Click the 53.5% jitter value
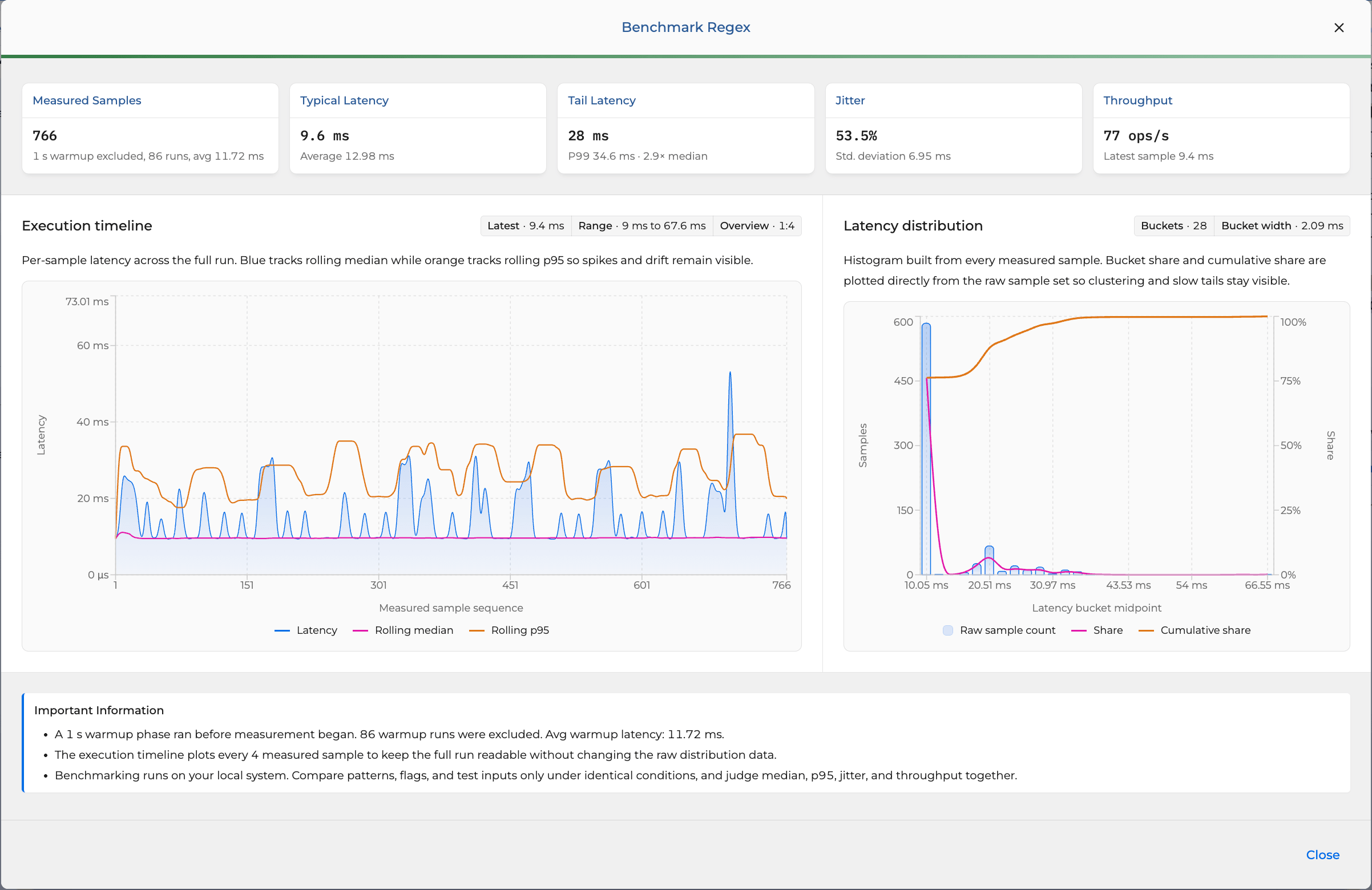1372x890 pixels. click(856, 135)
